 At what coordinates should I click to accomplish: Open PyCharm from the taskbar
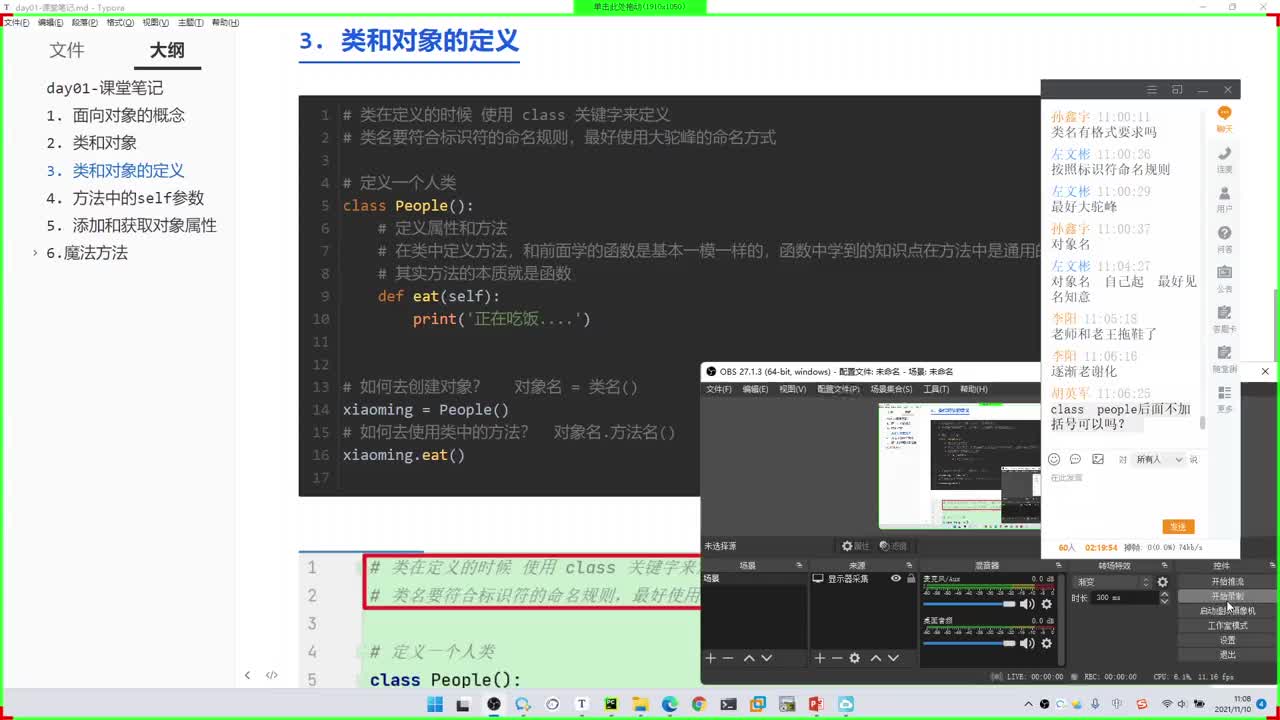coord(611,704)
